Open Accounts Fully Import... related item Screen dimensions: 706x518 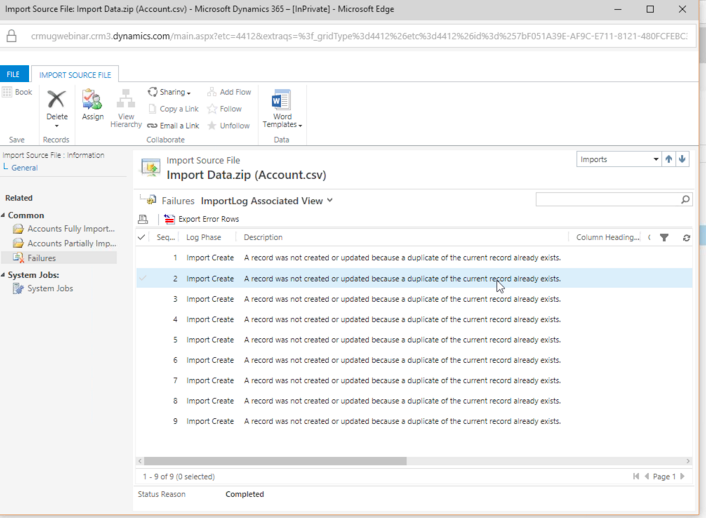(x=64, y=229)
